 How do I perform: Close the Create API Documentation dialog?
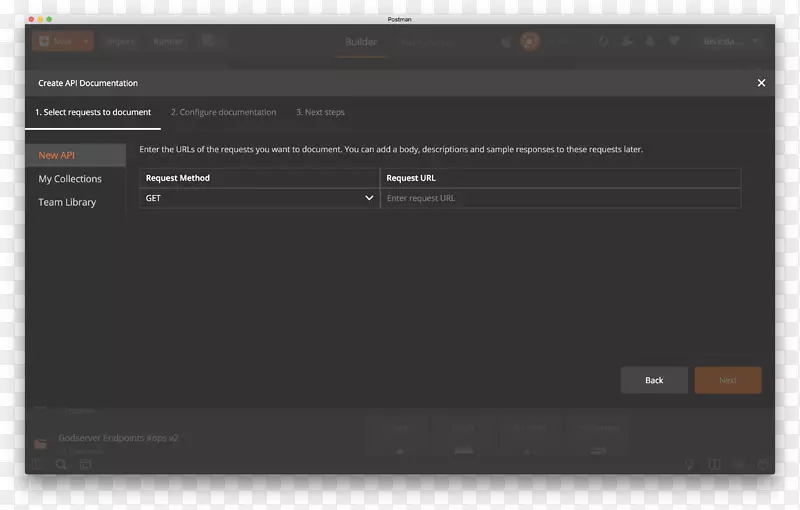[x=761, y=83]
